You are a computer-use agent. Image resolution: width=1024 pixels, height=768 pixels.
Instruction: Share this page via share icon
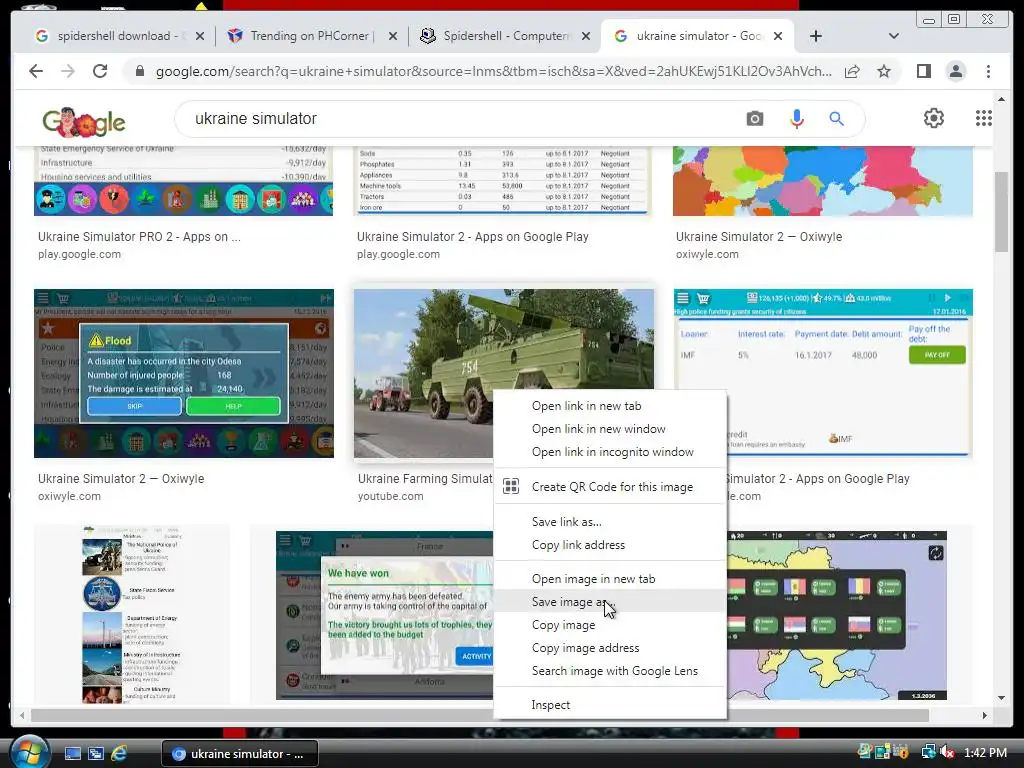pos(852,71)
